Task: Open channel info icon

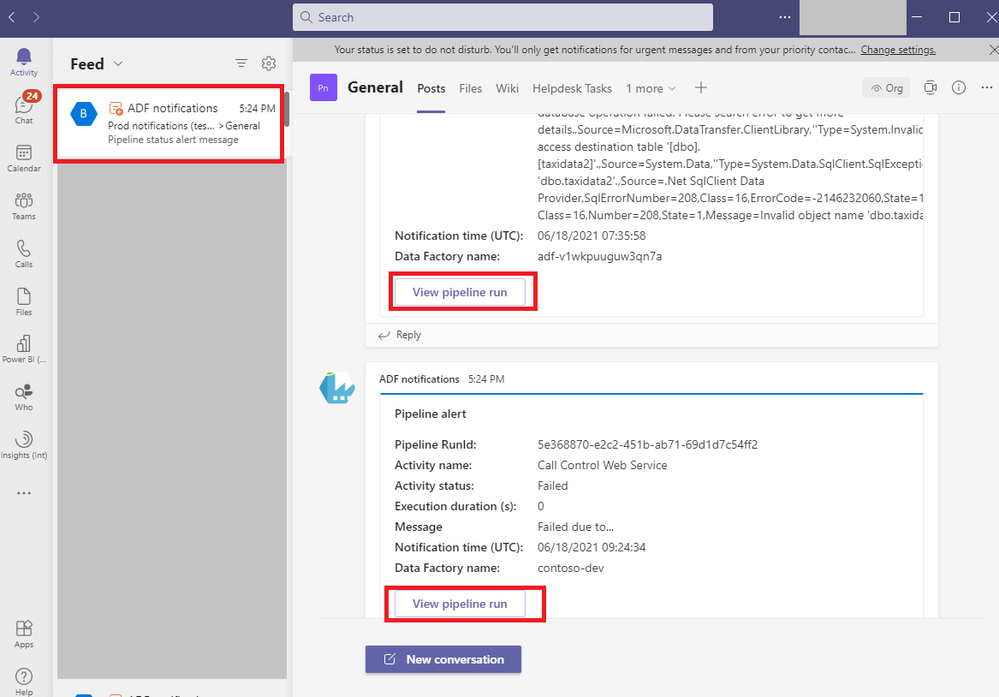Action: 959,88
